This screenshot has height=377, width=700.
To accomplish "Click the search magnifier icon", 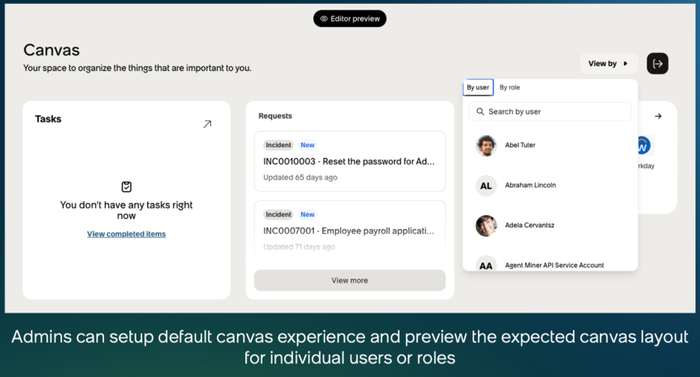I will 480,112.
